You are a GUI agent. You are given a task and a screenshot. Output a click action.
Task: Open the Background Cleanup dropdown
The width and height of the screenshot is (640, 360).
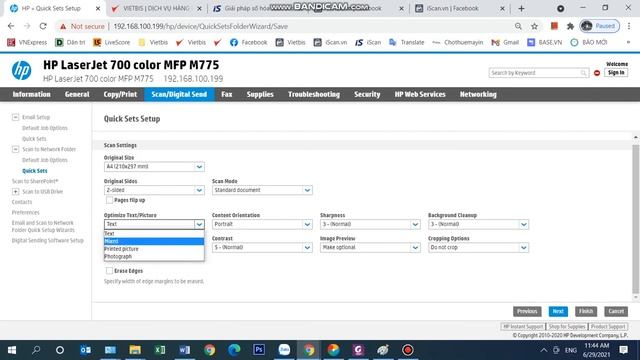(x=478, y=224)
